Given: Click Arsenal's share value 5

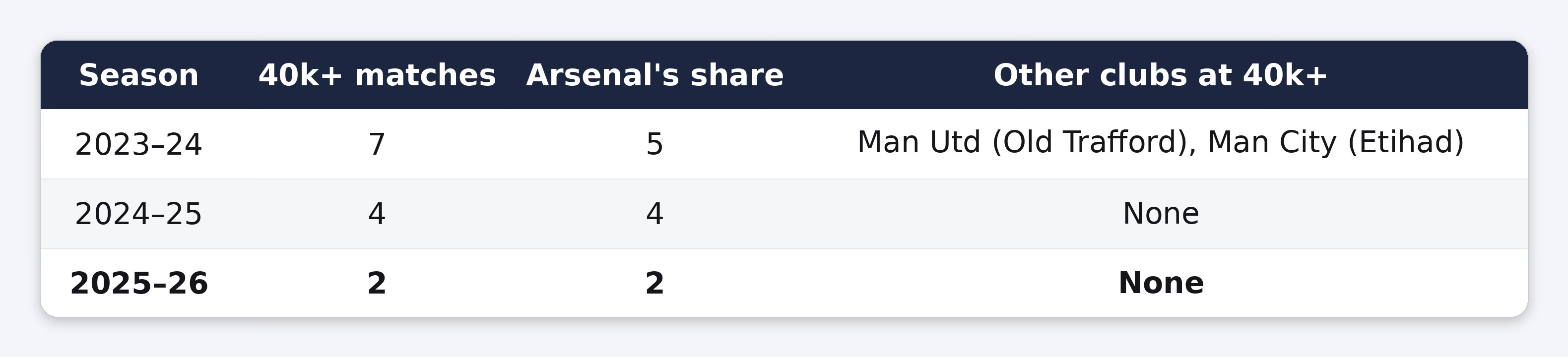Looking at the screenshot, I should [654, 145].
